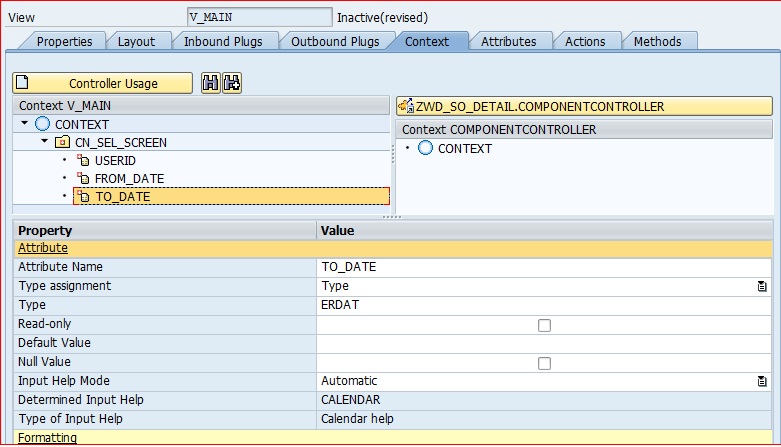Open the Properties tab
Screen dimensions: 781x447
tap(64, 41)
